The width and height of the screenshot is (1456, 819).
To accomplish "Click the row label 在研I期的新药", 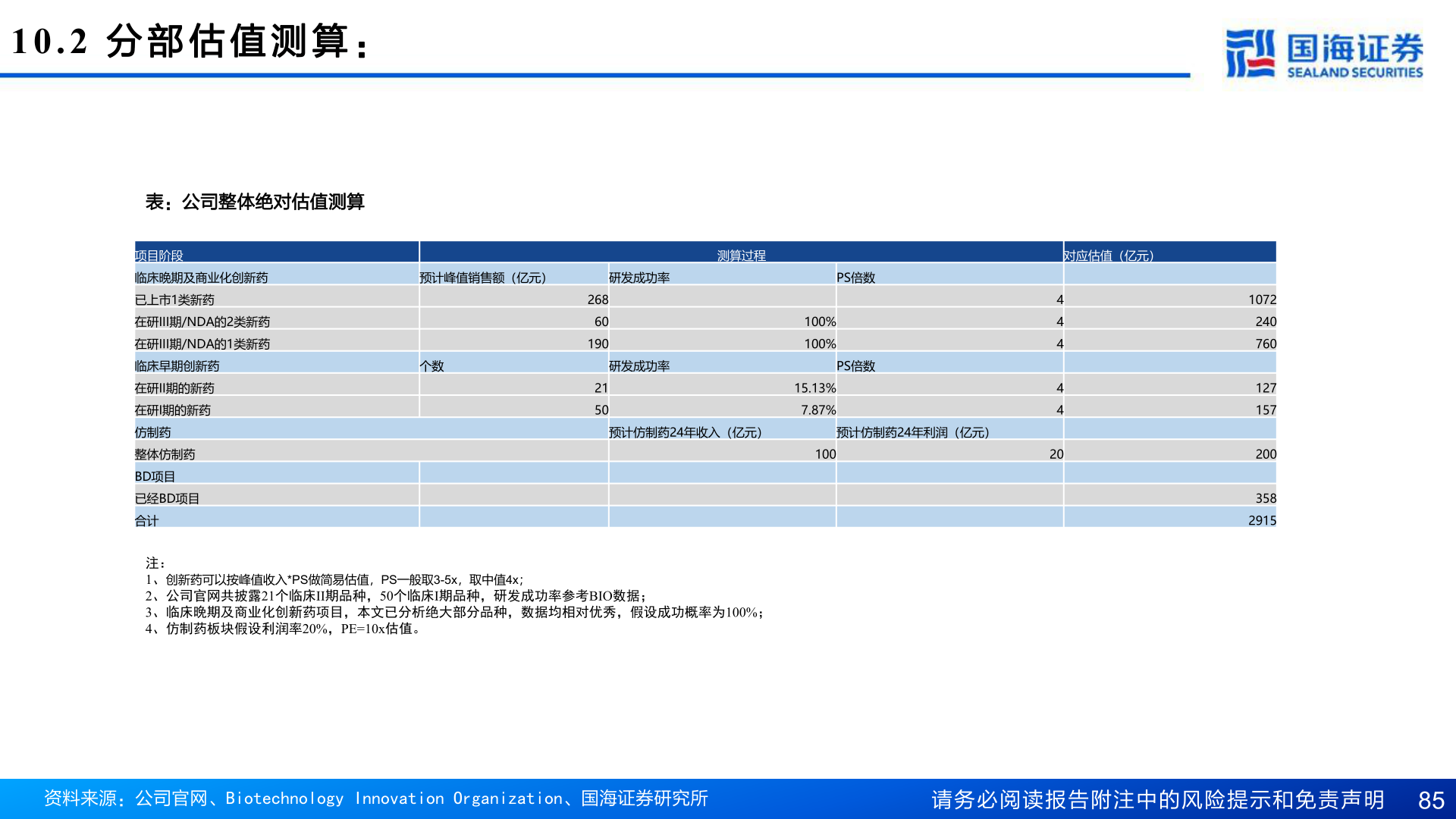I will coord(172,409).
